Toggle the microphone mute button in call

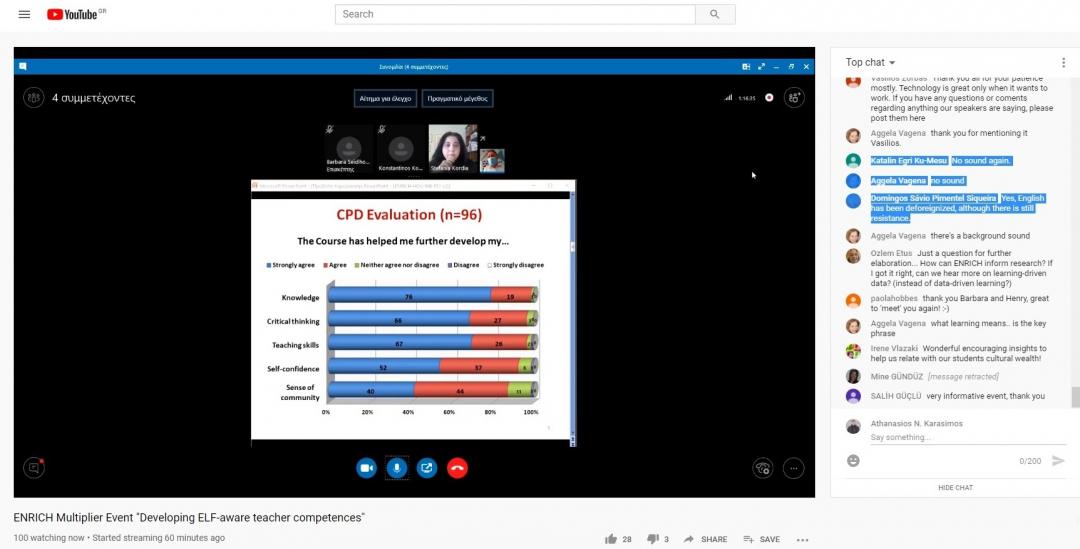pyautogui.click(x=397, y=467)
